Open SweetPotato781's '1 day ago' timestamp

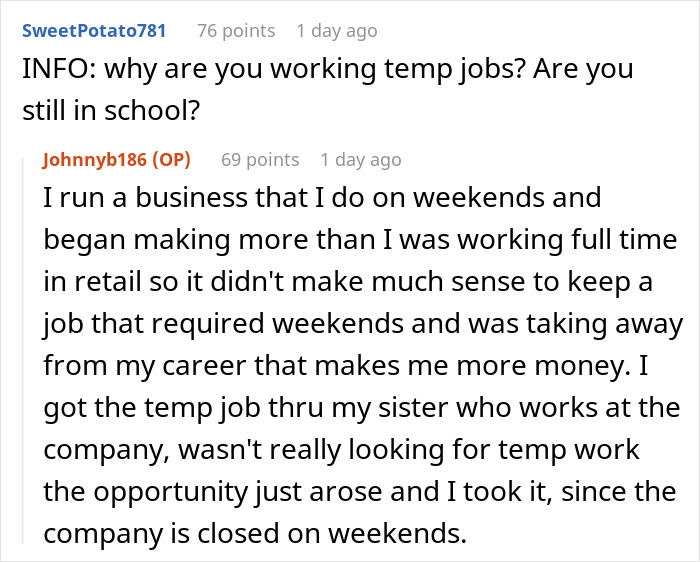[x=337, y=31]
